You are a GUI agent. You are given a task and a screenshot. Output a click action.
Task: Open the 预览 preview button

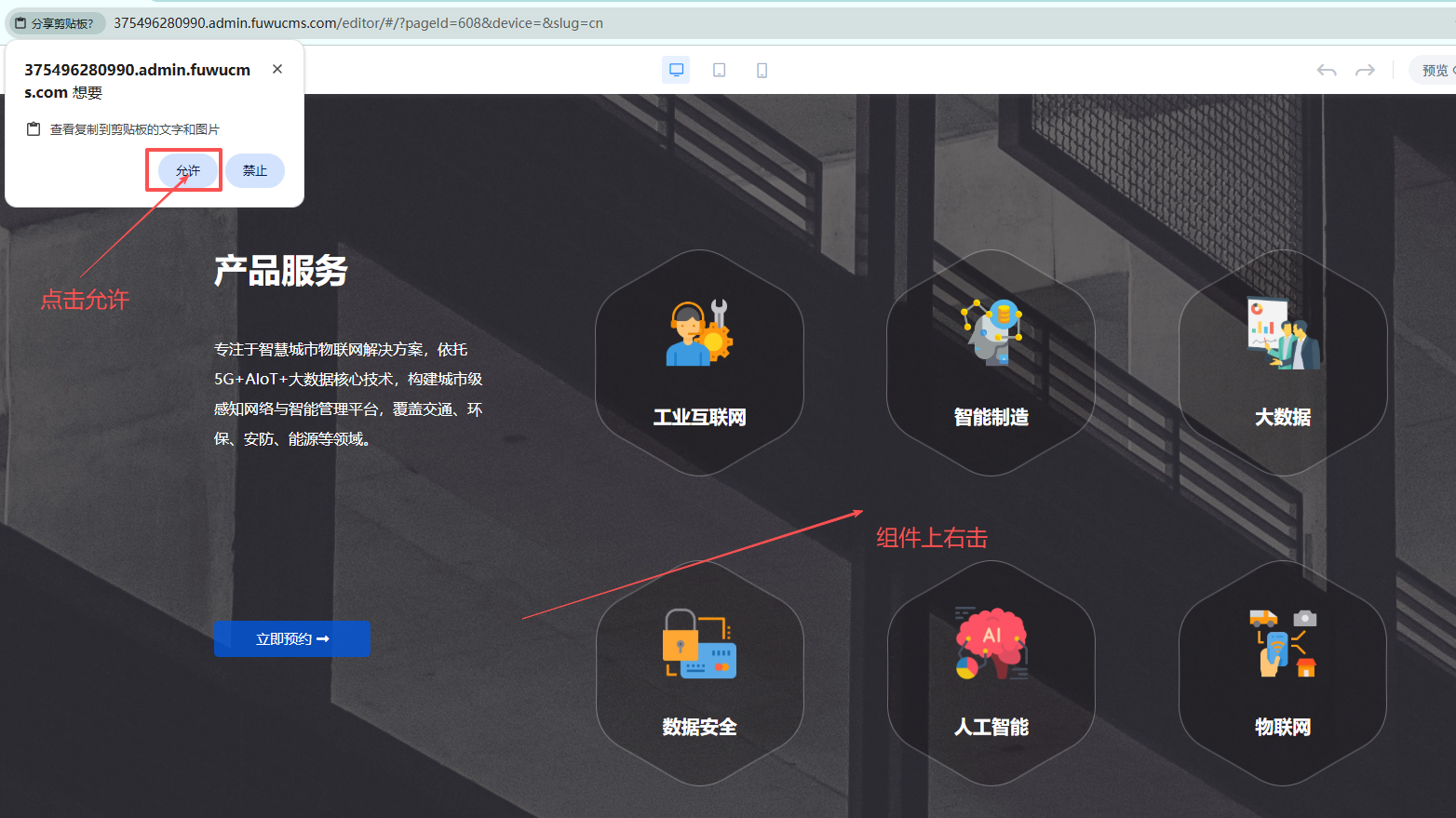tap(1435, 71)
